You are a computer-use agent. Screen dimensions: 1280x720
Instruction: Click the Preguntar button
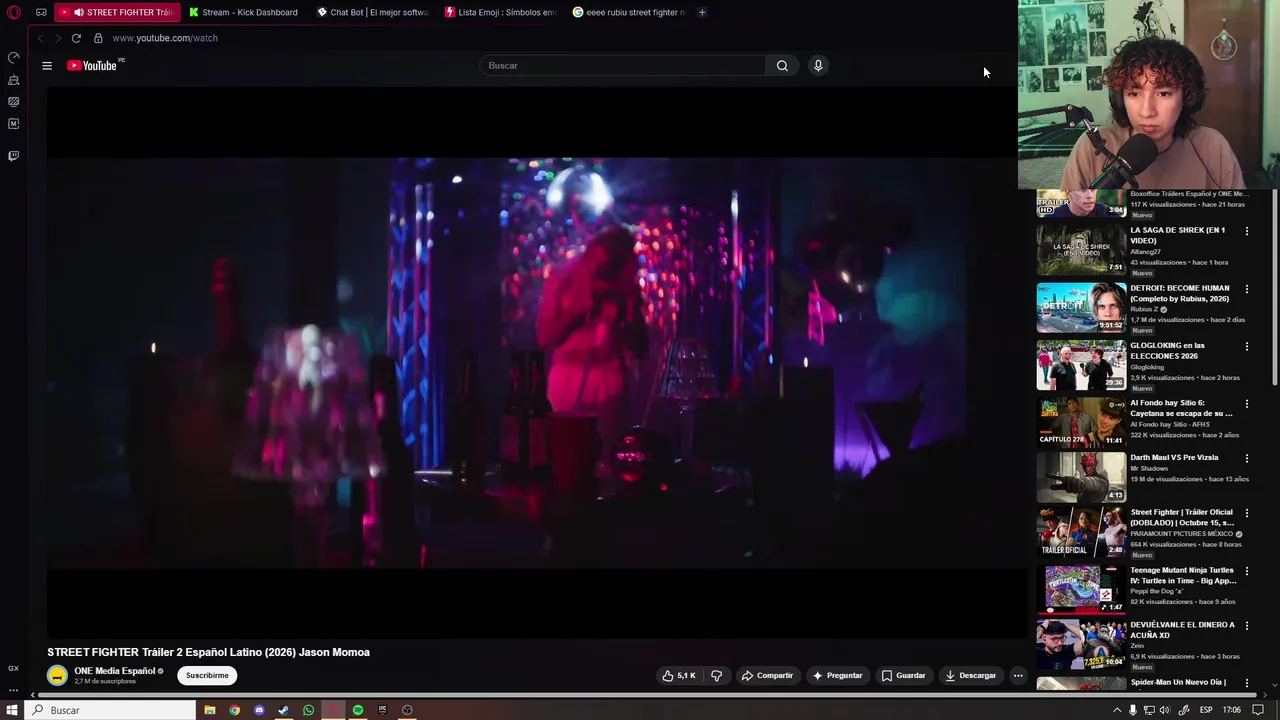point(837,676)
